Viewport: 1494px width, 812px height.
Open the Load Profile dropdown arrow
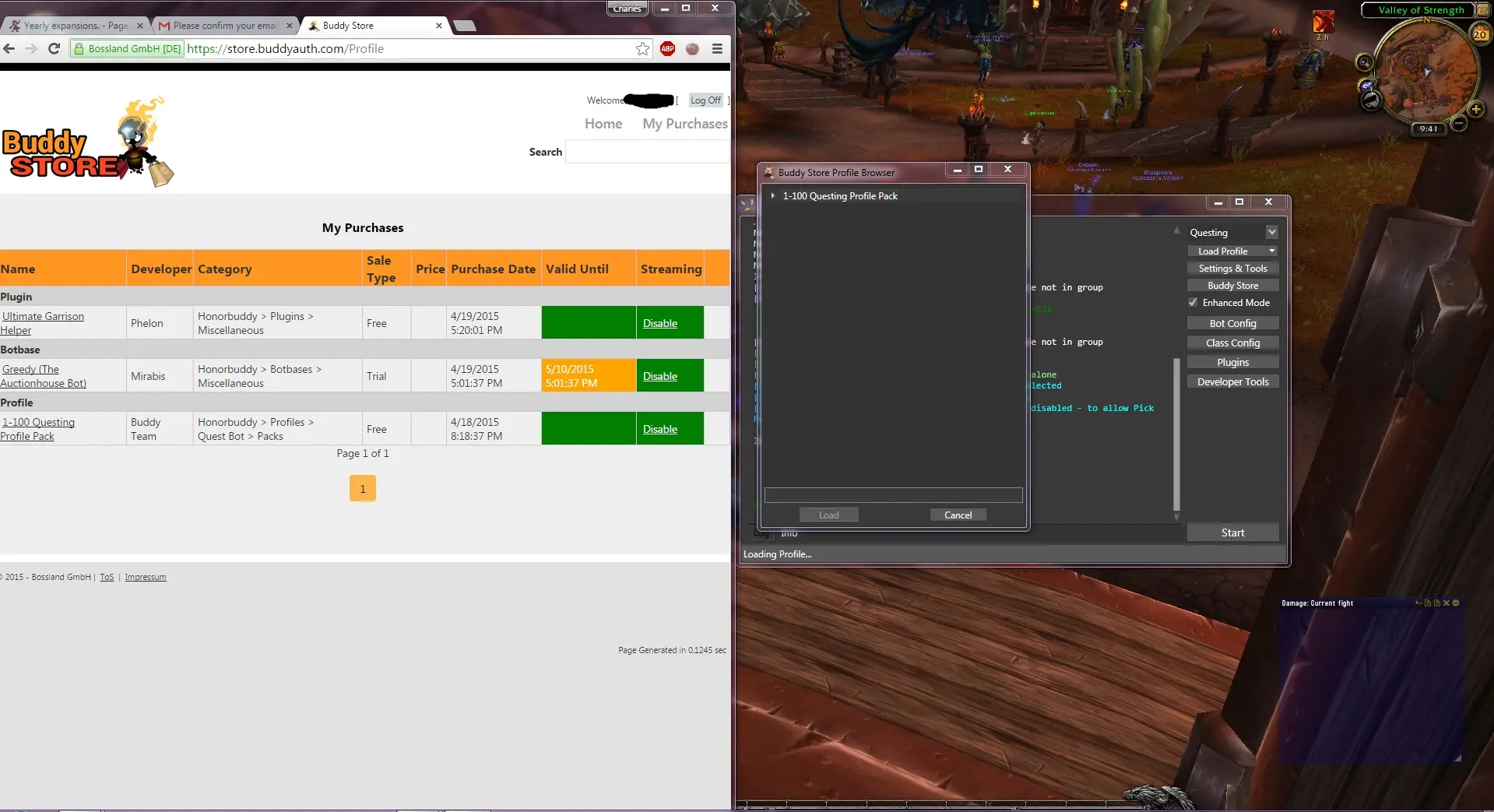pyautogui.click(x=1271, y=251)
